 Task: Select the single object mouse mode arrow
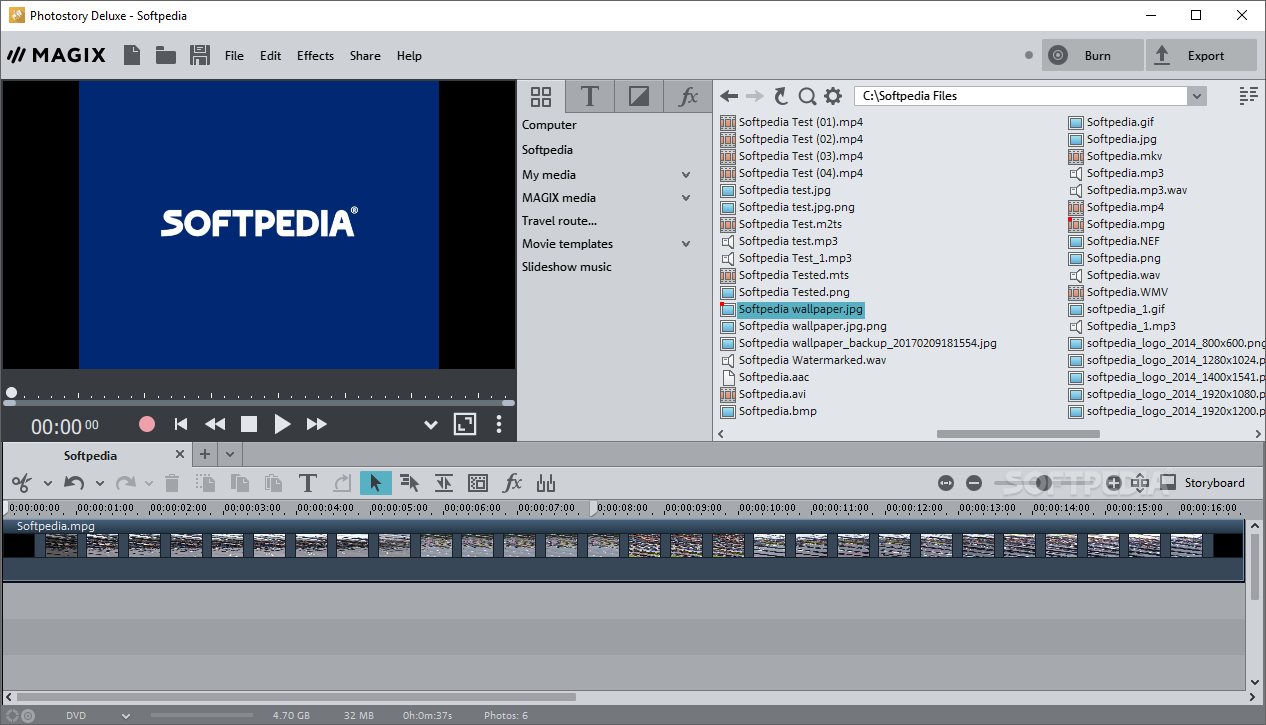[376, 483]
